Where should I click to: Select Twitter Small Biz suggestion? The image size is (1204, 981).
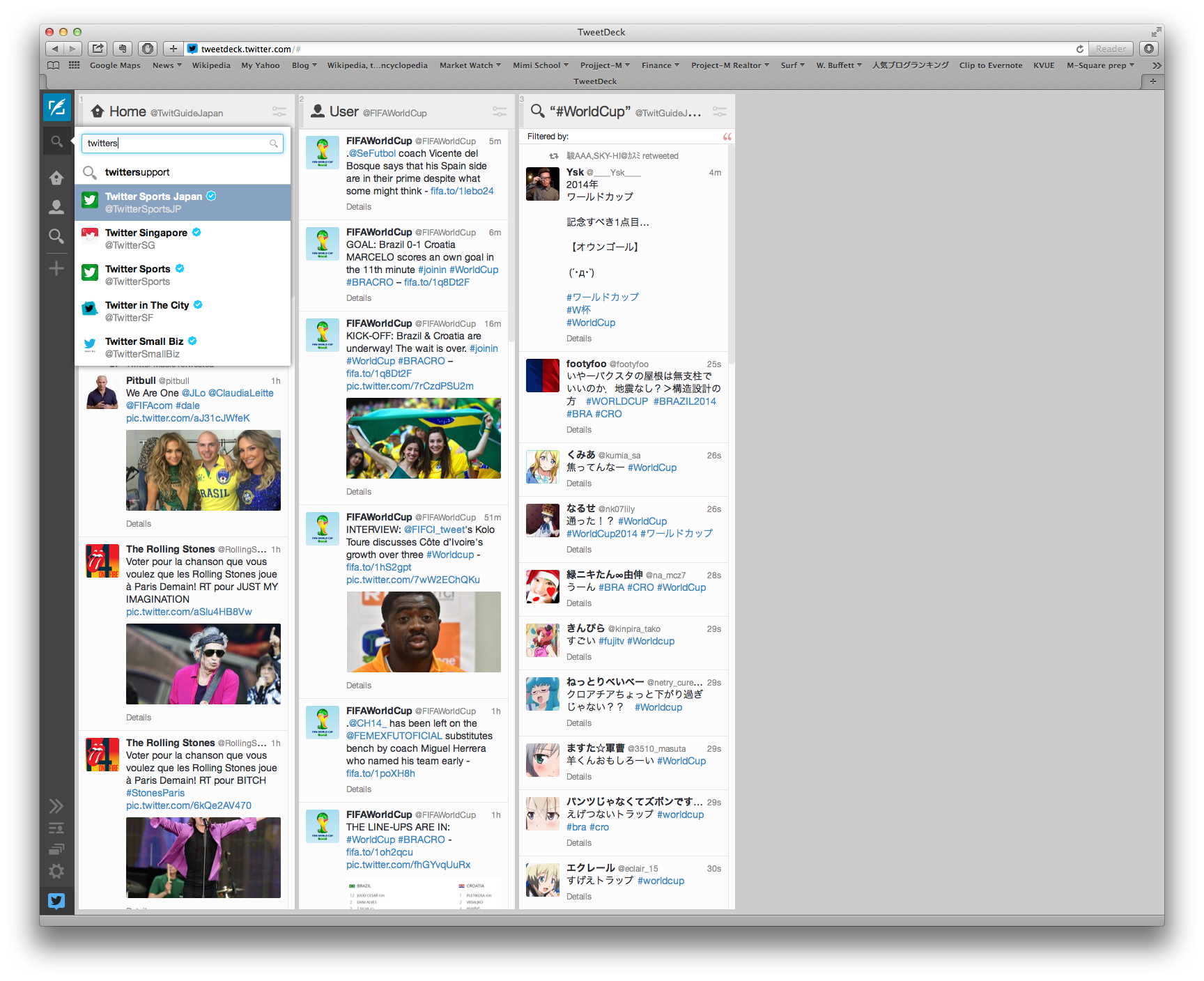pyautogui.click(x=183, y=348)
